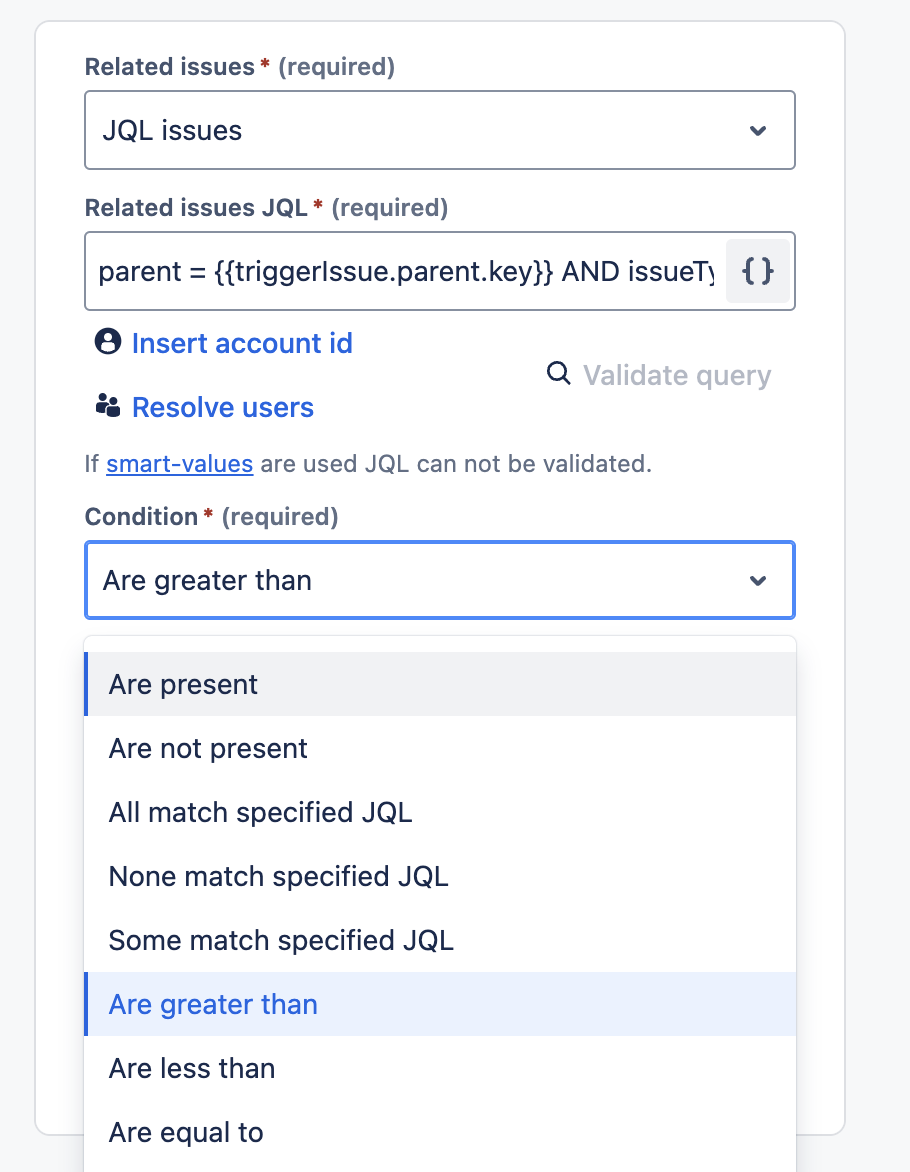Viewport: 910px width, 1172px height.
Task: Collapse the condition options list
Action: (x=440, y=580)
